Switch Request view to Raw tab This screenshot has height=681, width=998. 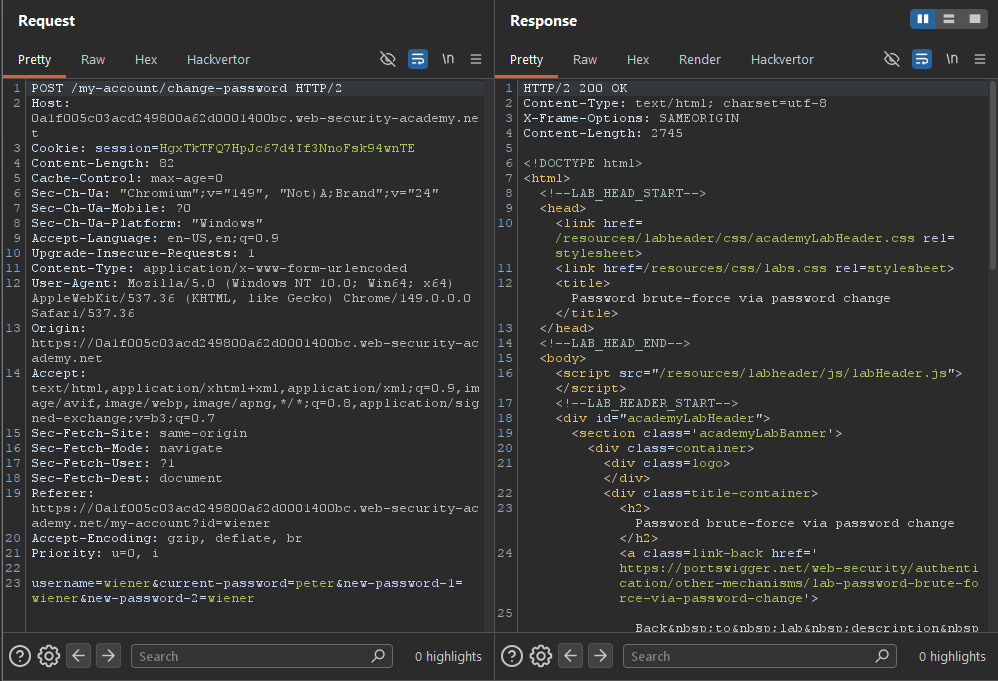tap(93, 60)
